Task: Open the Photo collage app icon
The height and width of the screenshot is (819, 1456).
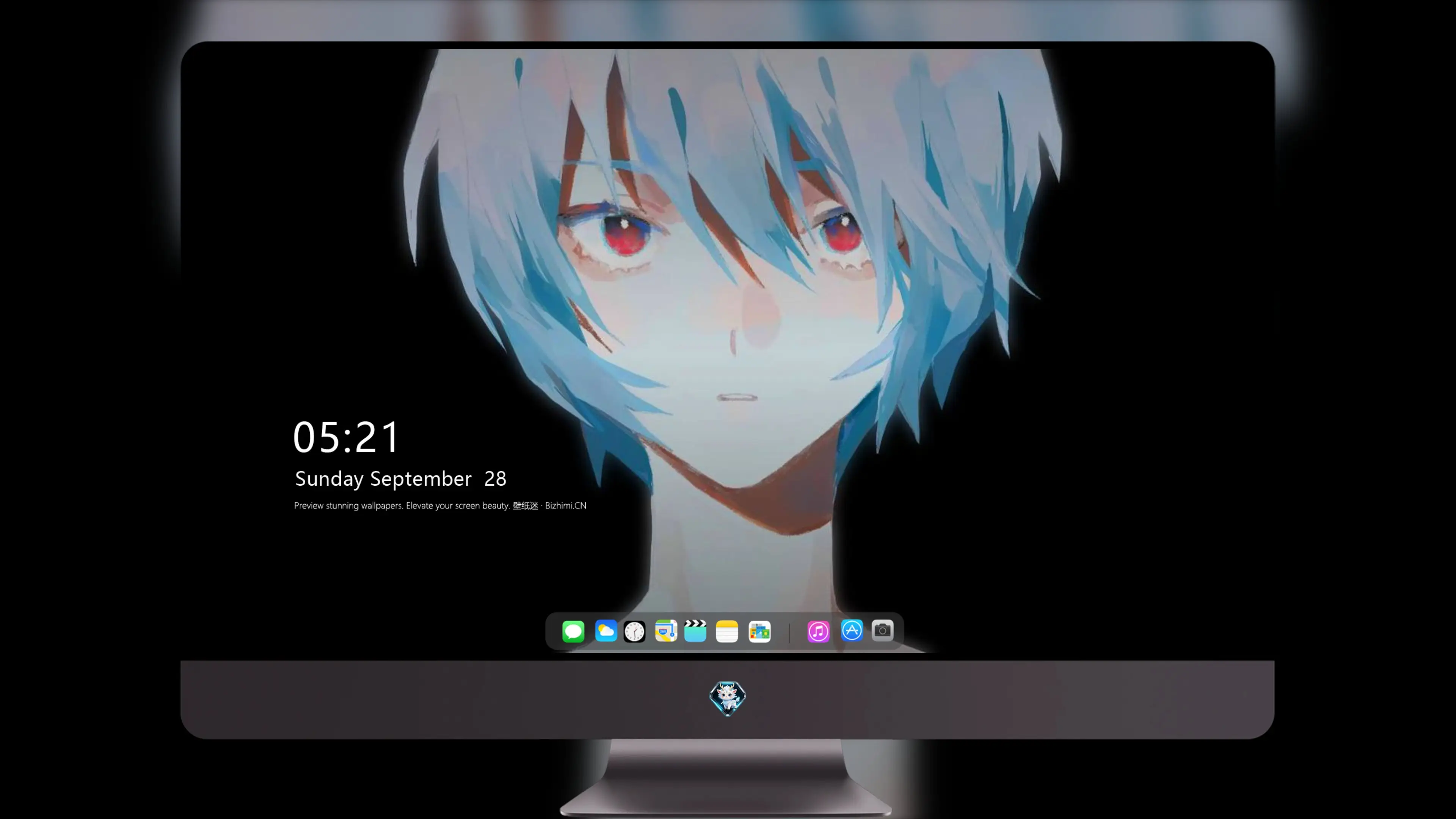Action: [x=759, y=631]
